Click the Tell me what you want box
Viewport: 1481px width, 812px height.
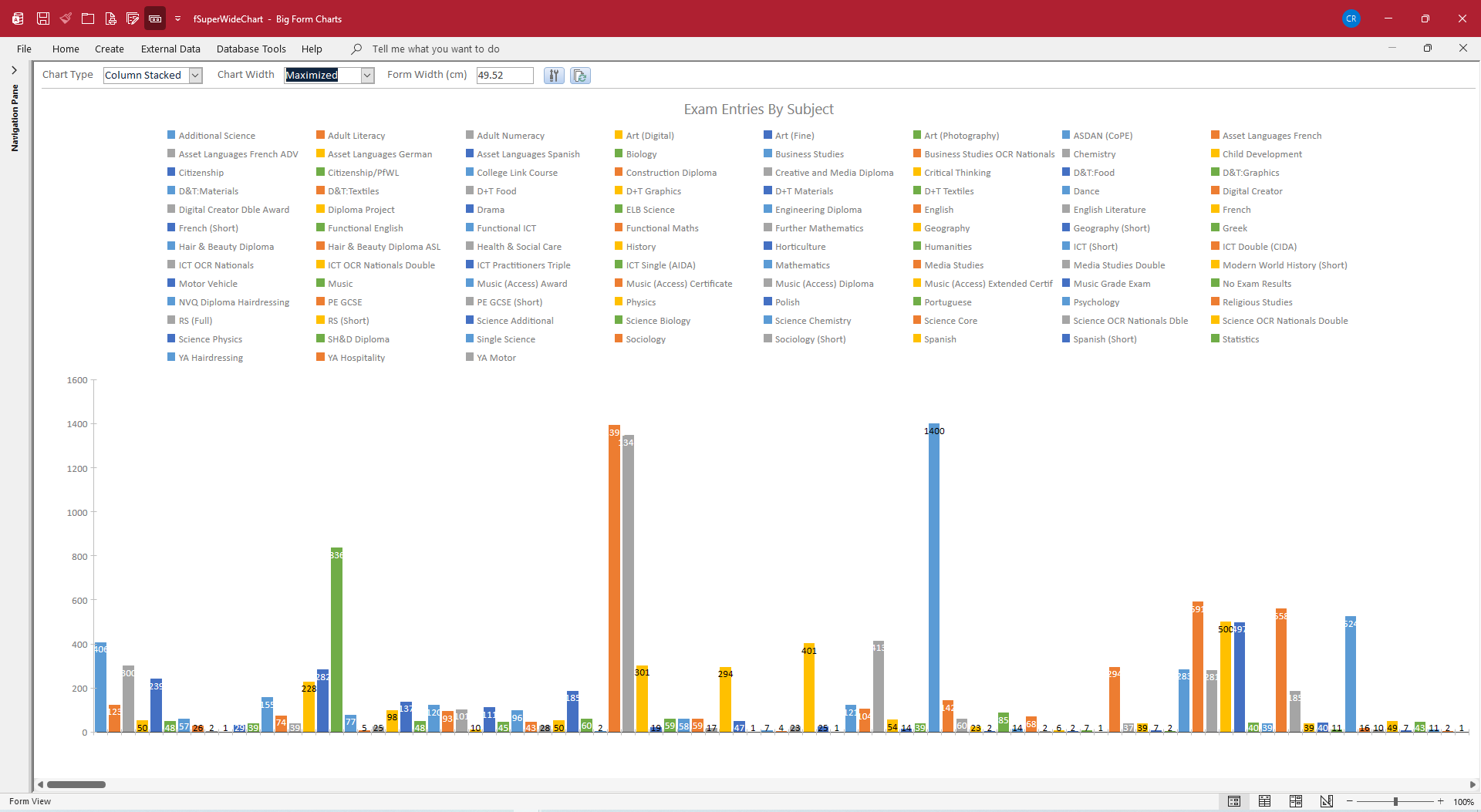[x=436, y=49]
